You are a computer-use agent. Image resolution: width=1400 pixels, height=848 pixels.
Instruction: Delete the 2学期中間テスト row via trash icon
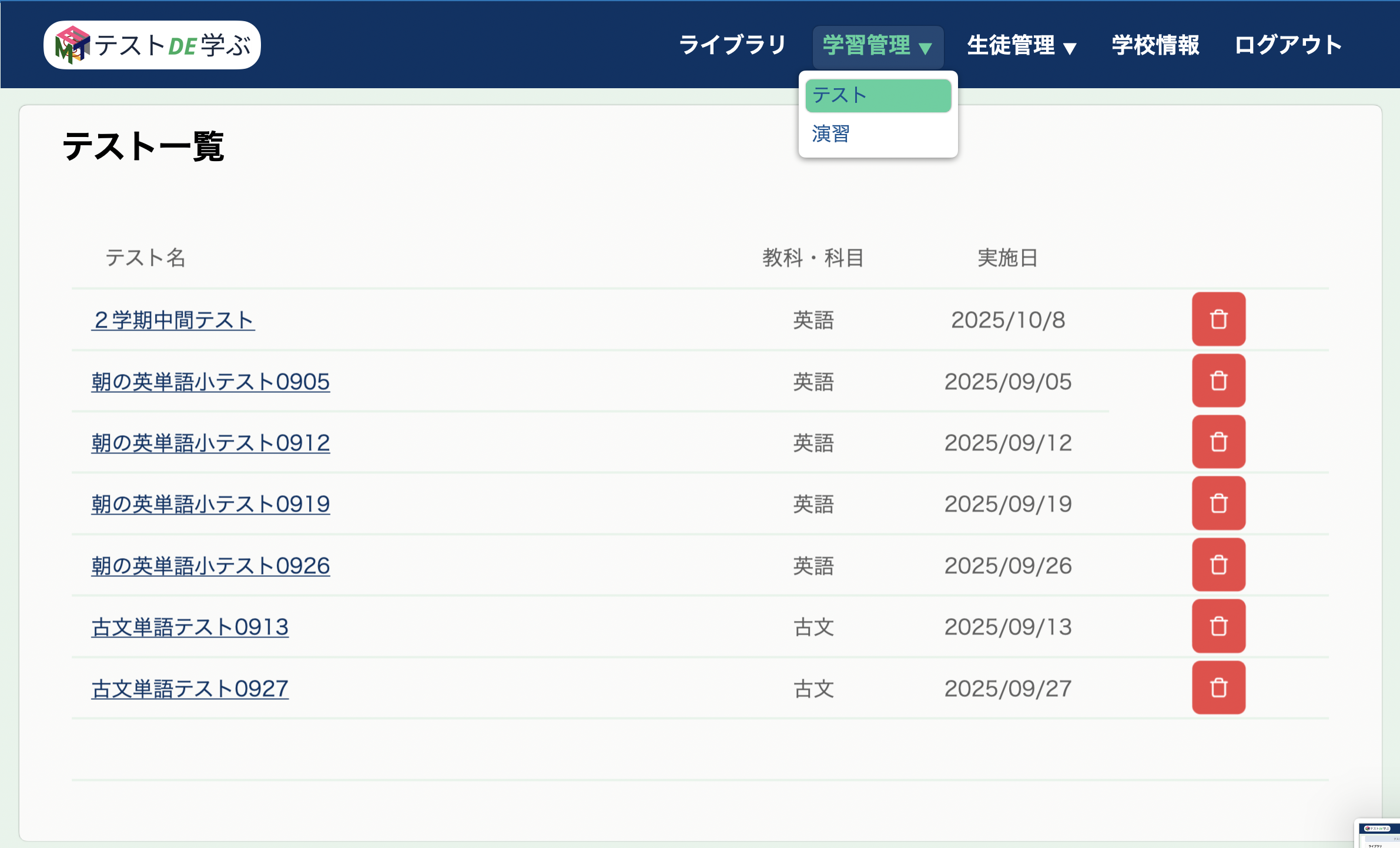pyautogui.click(x=1218, y=319)
